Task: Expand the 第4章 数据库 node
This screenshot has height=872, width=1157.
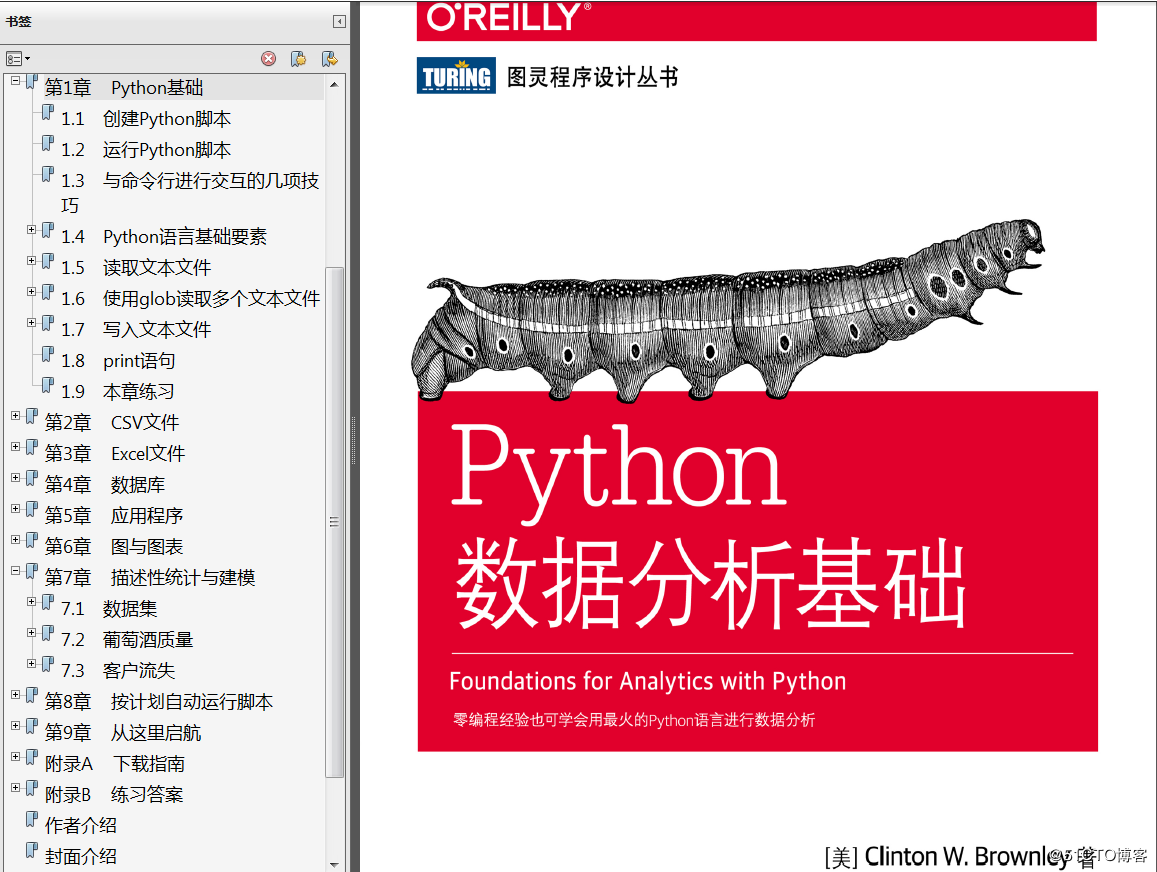Action: tap(15, 478)
